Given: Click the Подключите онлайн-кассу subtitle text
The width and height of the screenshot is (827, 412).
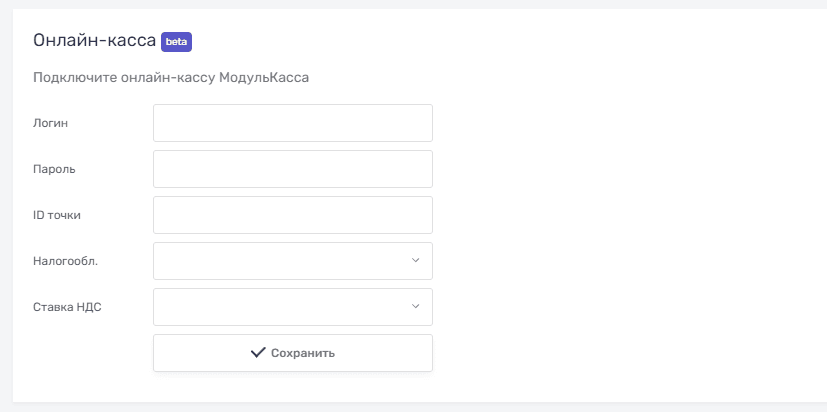Looking at the screenshot, I should pos(124,78).
